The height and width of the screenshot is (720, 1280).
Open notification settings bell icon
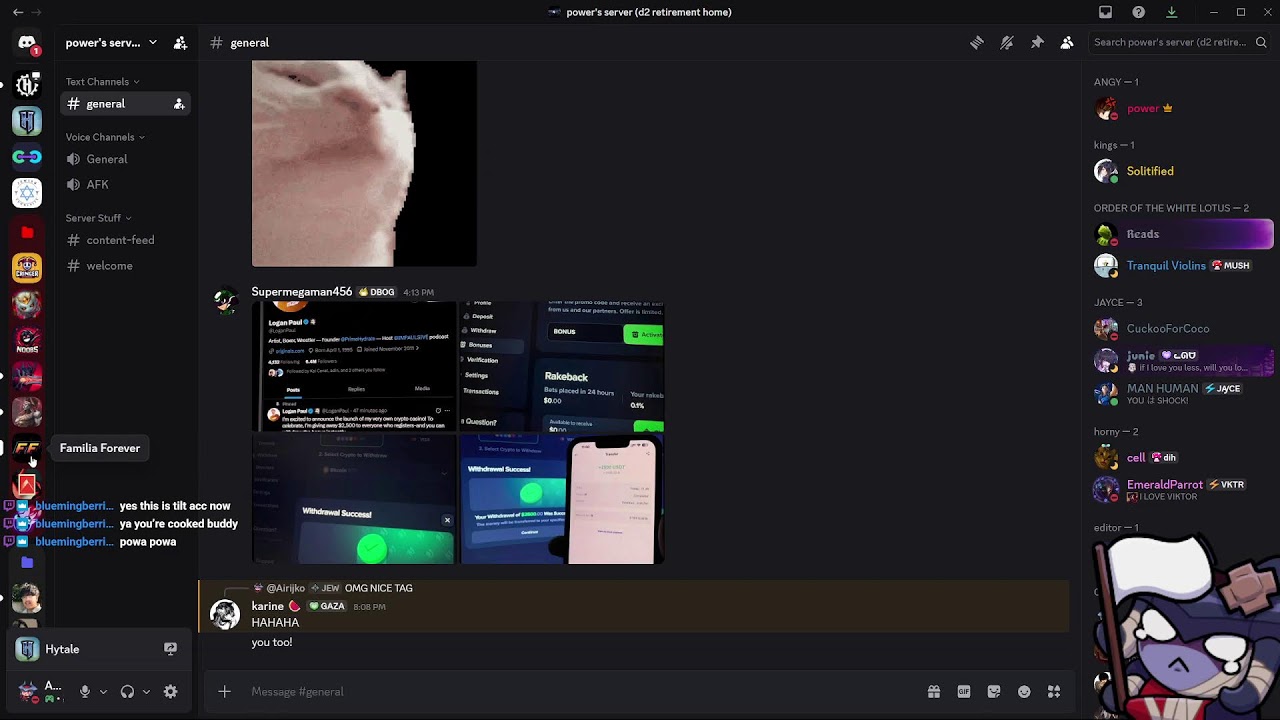click(1007, 42)
